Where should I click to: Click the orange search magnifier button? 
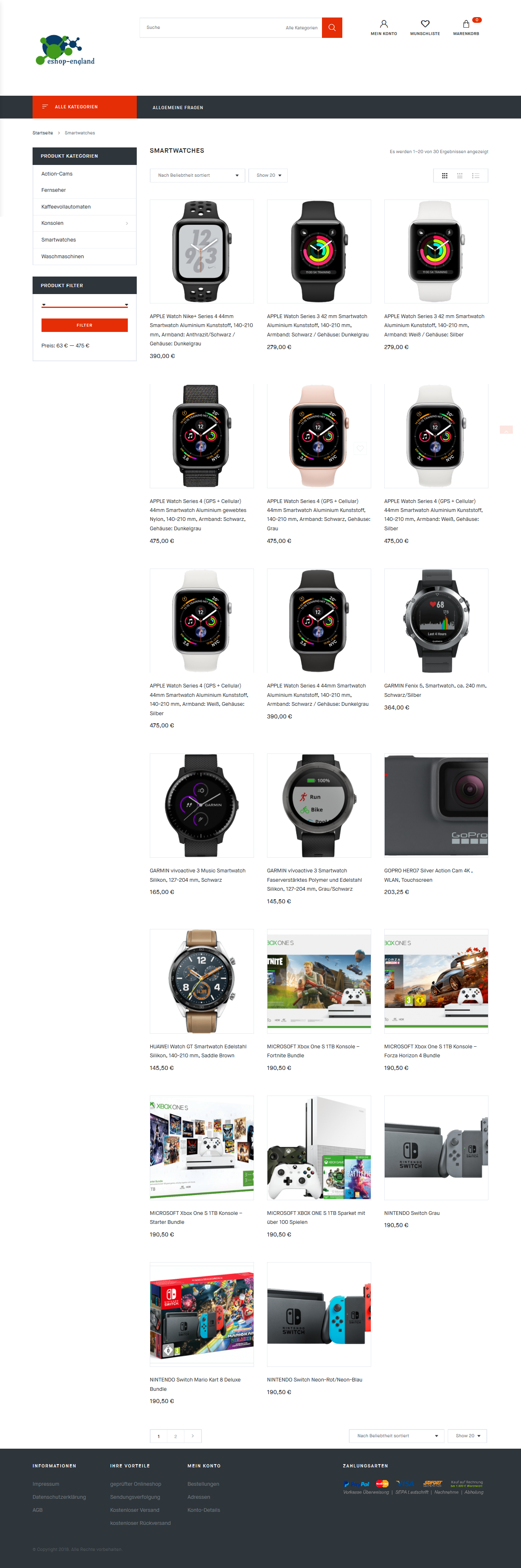point(332,27)
